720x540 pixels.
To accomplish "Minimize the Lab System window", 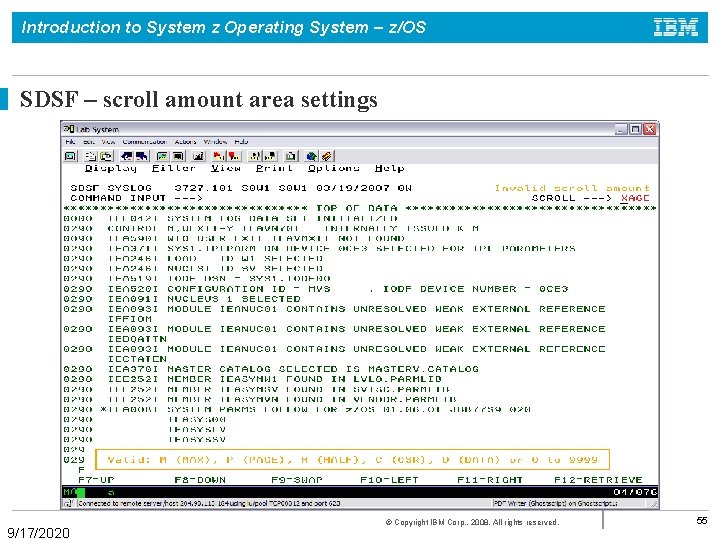I will [x=621, y=129].
